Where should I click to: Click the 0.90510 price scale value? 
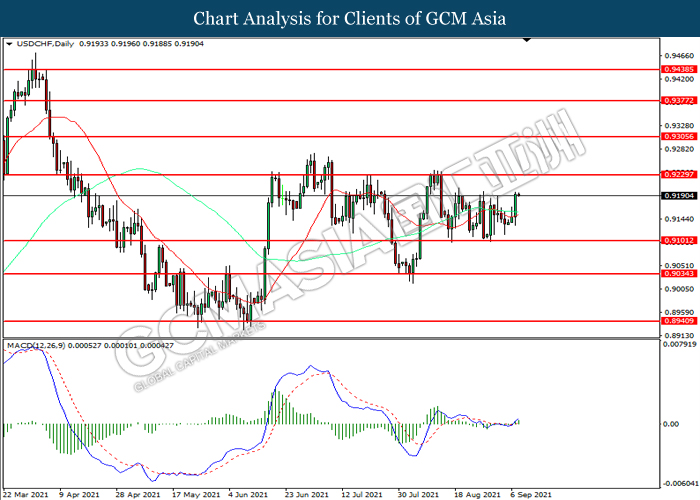(679, 266)
